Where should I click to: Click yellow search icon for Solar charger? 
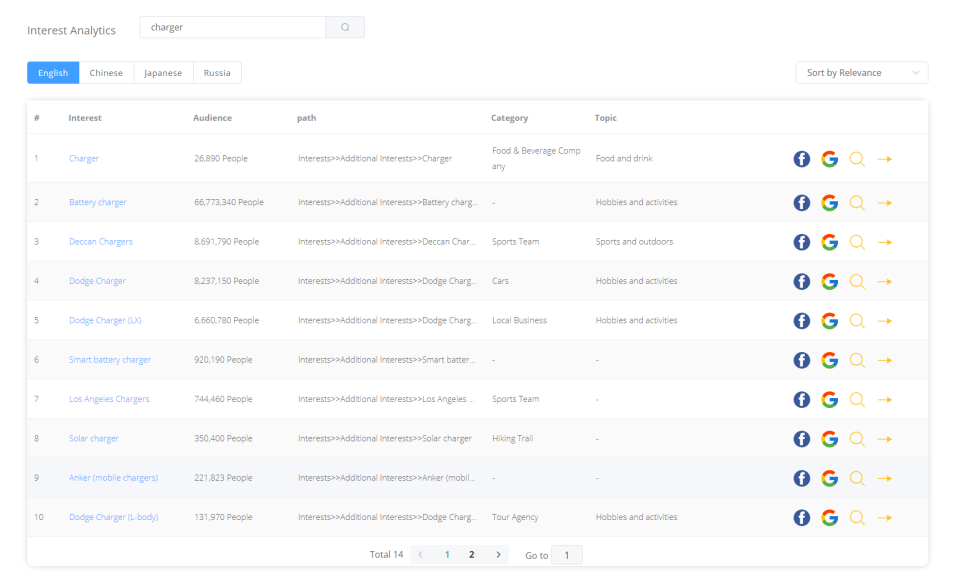857,439
